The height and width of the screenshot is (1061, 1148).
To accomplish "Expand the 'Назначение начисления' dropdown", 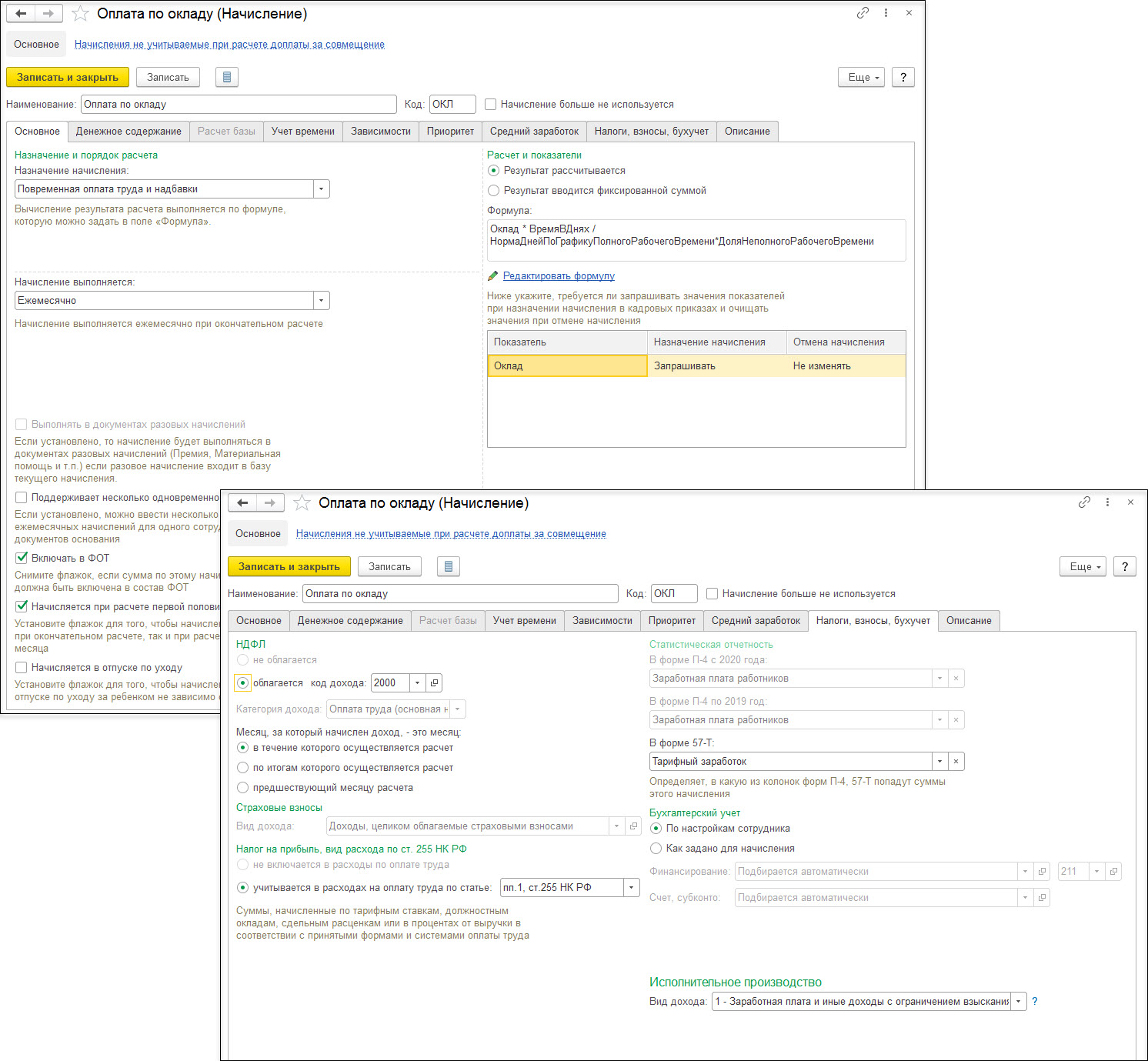I will point(321,189).
